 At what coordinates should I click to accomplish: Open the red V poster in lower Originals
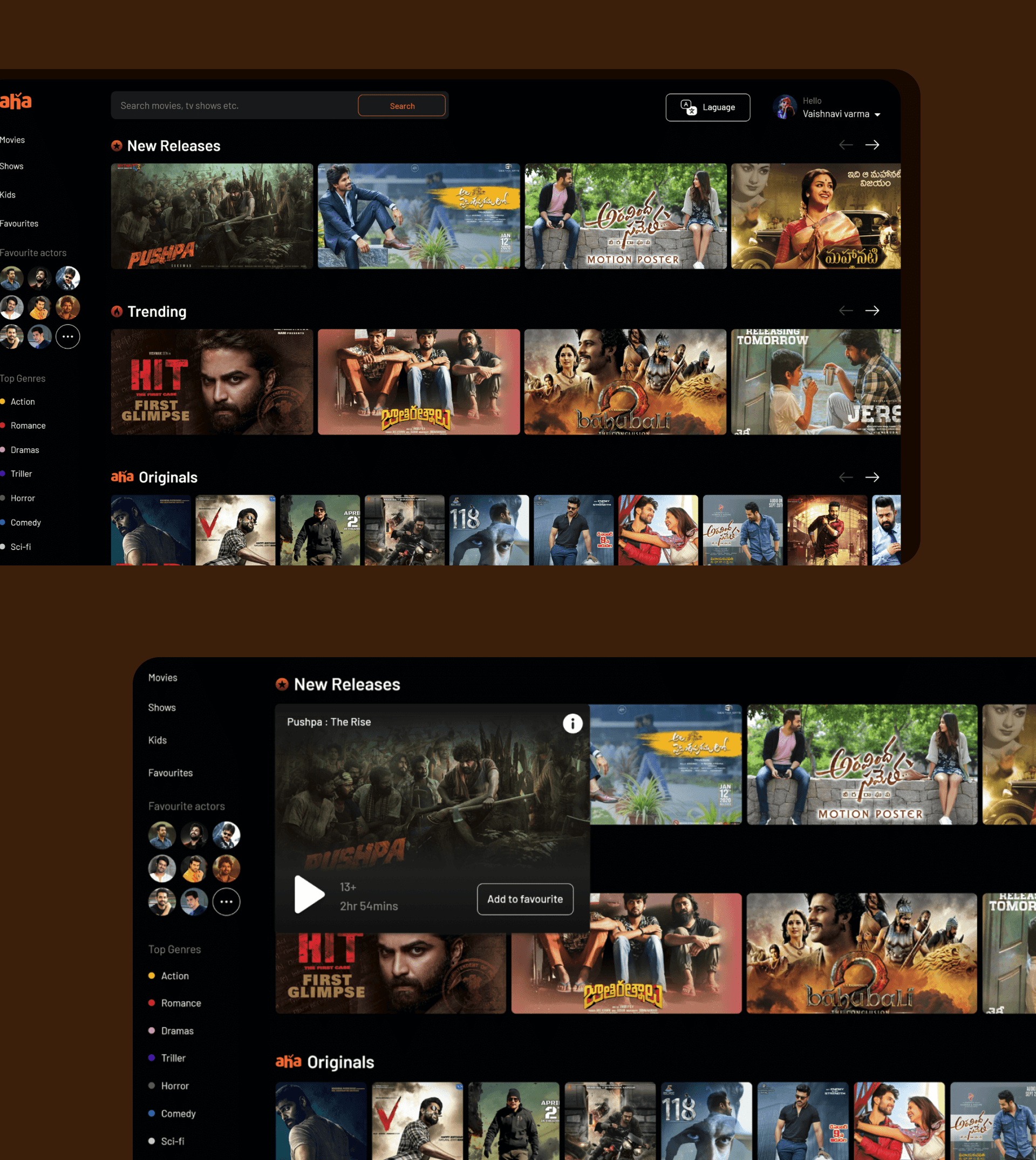[417, 1121]
